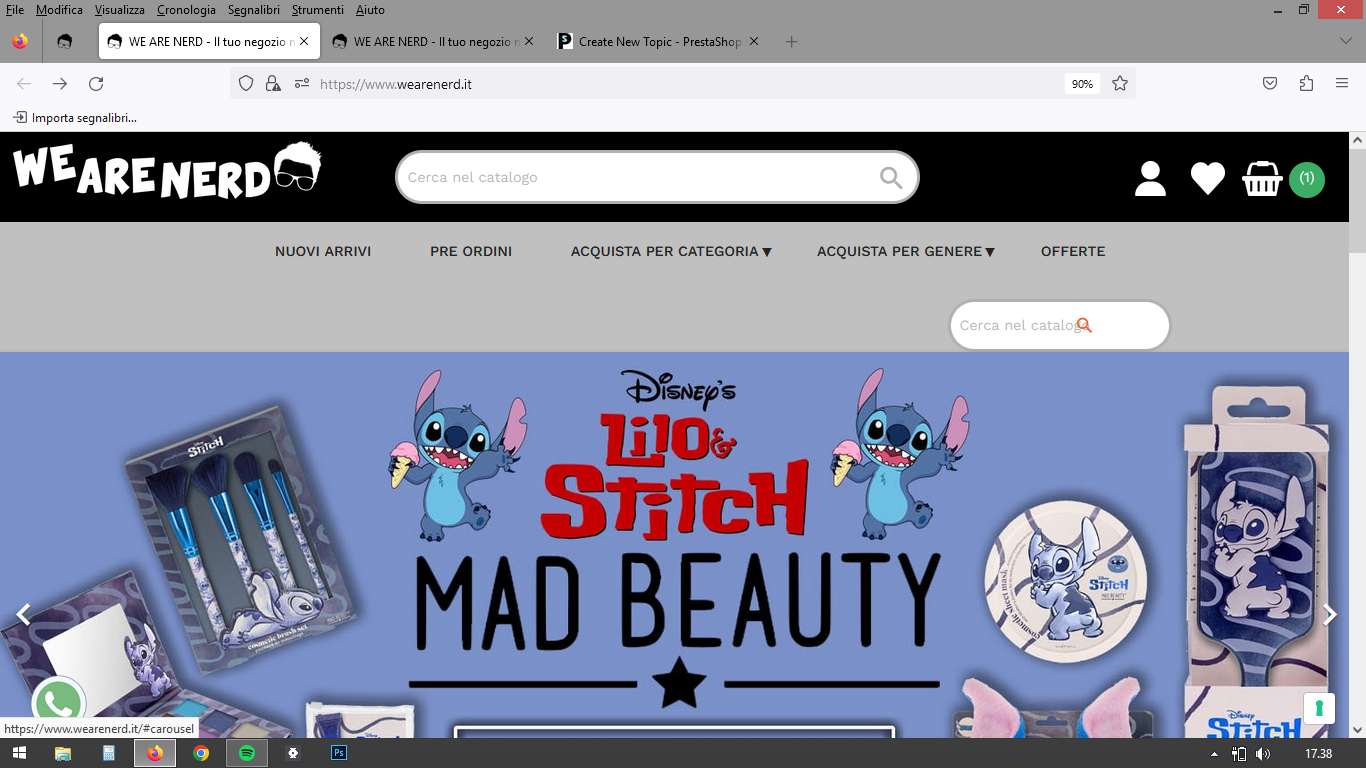1366x768 pixels.
Task: Open a new tab with plus button
Action: point(791,42)
